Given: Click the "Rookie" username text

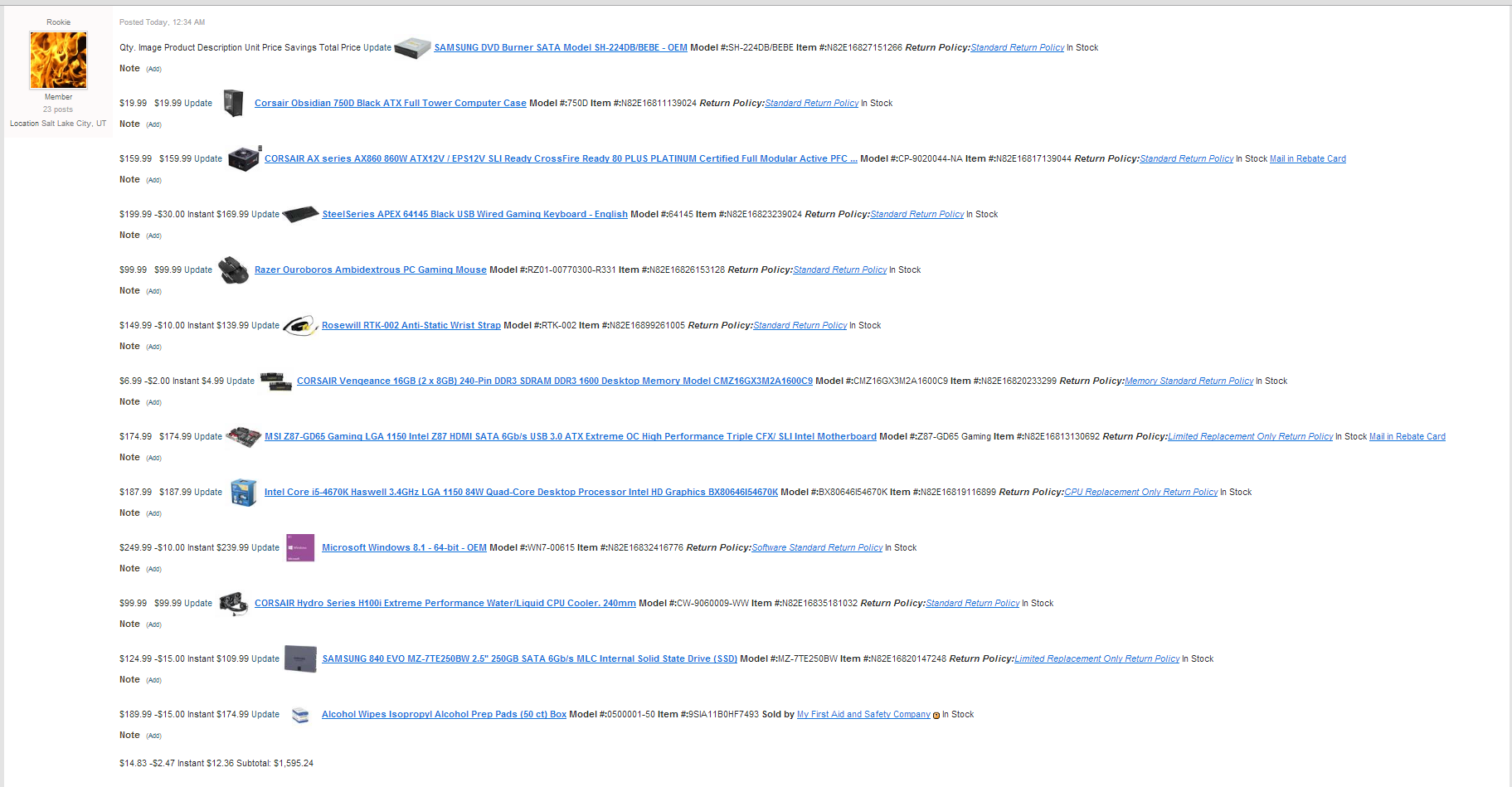Looking at the screenshot, I should (58, 22).
